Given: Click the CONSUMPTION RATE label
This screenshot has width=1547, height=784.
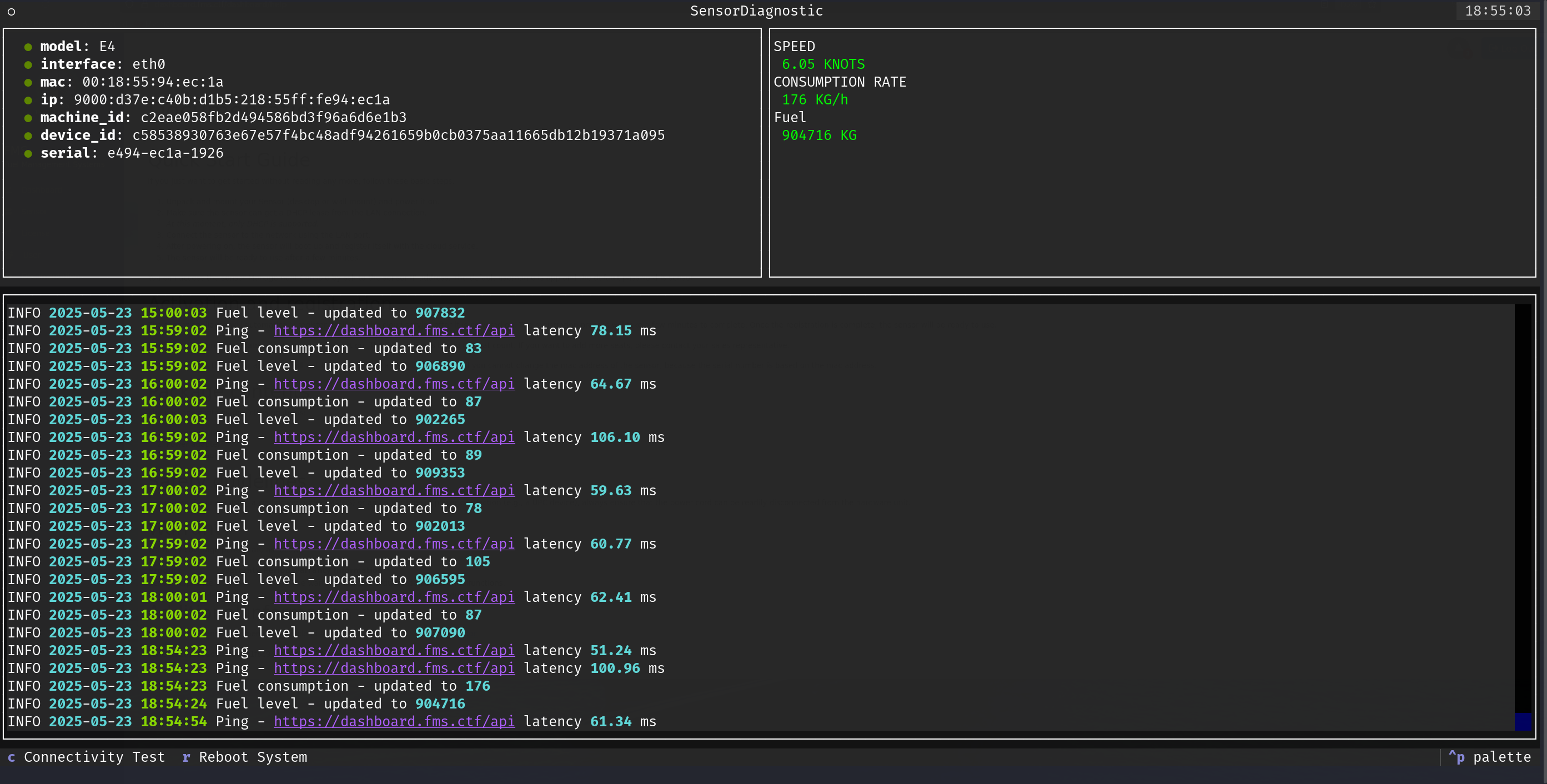Looking at the screenshot, I should point(840,82).
